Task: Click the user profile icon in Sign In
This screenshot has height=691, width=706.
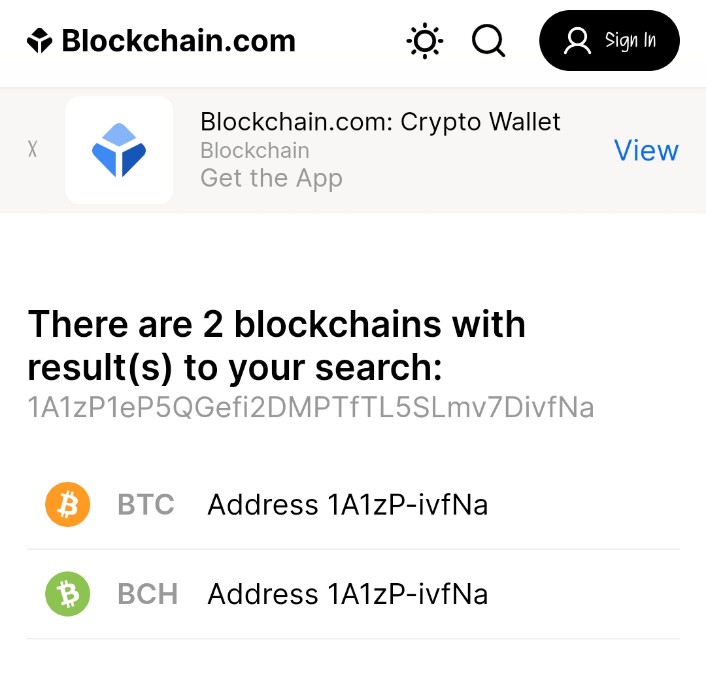Action: coord(578,41)
